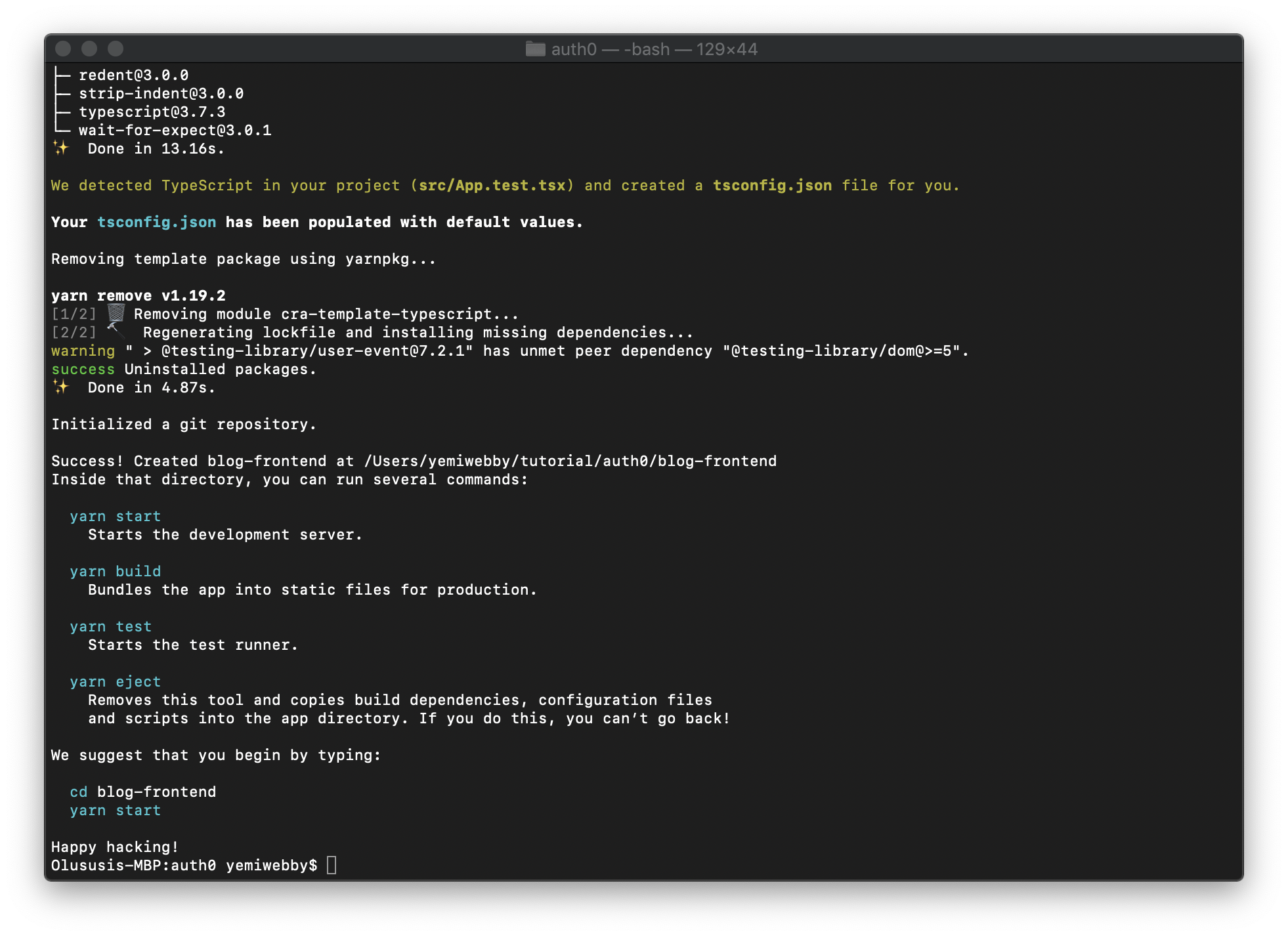The width and height of the screenshot is (1288, 936).
Task: Click the blog-frontend directory path
Action: tap(570, 461)
